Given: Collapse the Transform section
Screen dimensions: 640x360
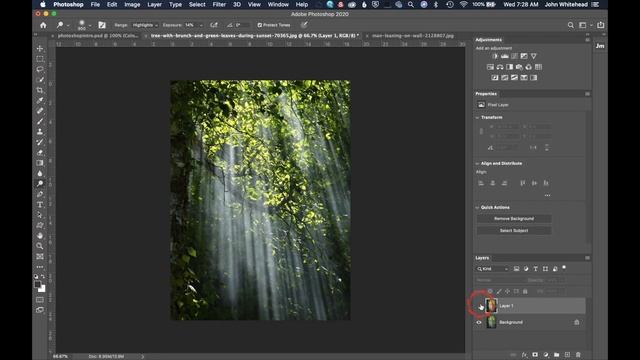Looking at the screenshot, I should pos(477,118).
